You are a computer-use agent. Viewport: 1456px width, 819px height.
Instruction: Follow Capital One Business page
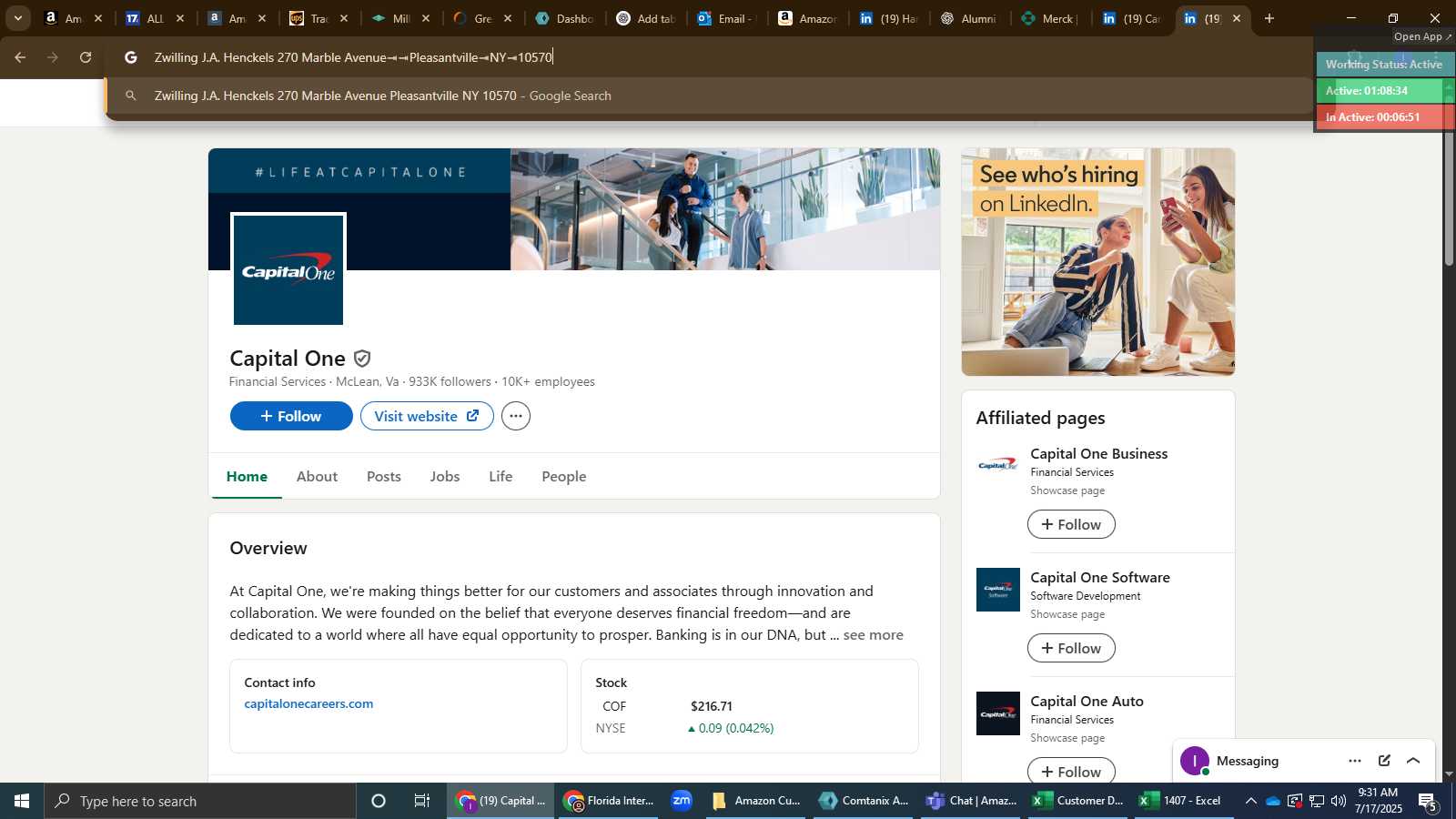(x=1071, y=524)
